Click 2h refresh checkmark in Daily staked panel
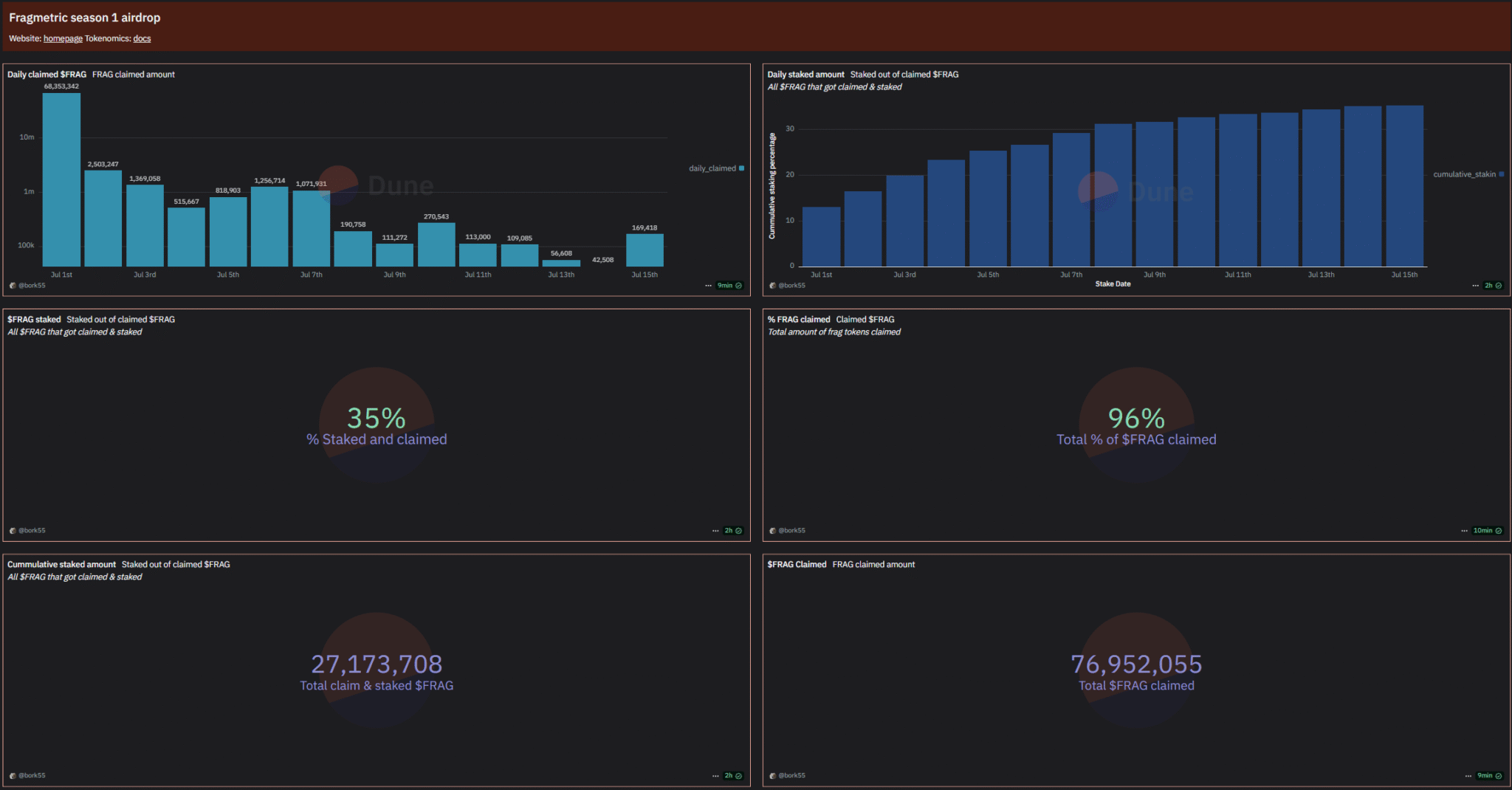The width and height of the screenshot is (1512, 790). coord(1498,286)
